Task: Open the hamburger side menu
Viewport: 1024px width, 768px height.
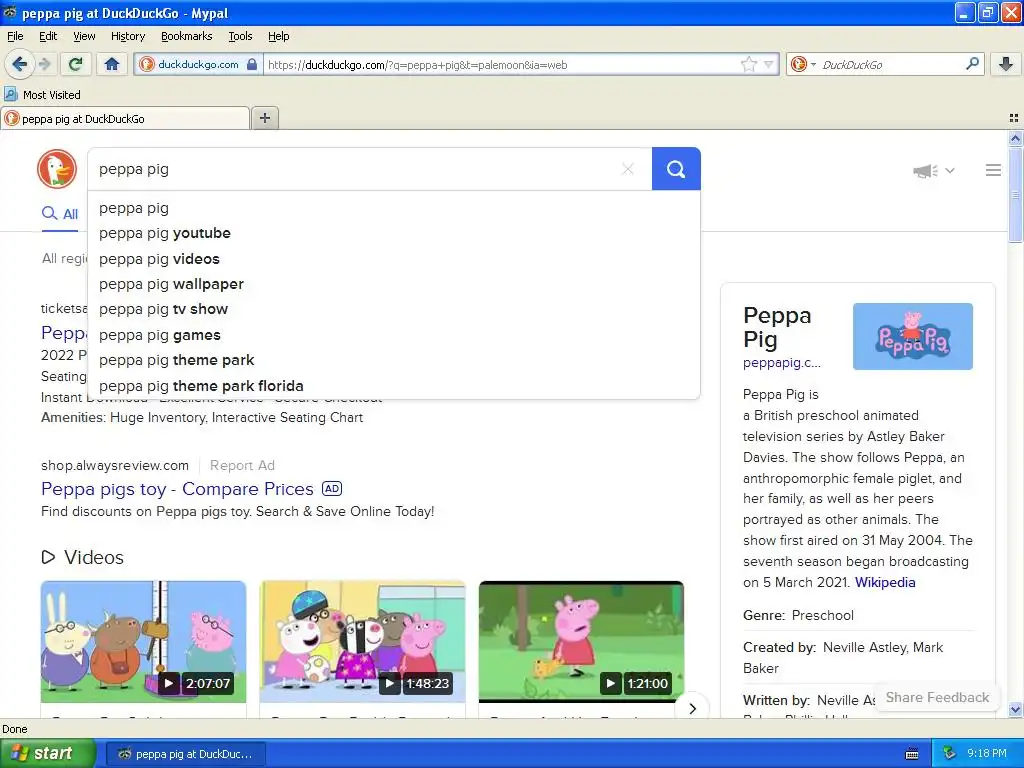Action: (x=993, y=170)
